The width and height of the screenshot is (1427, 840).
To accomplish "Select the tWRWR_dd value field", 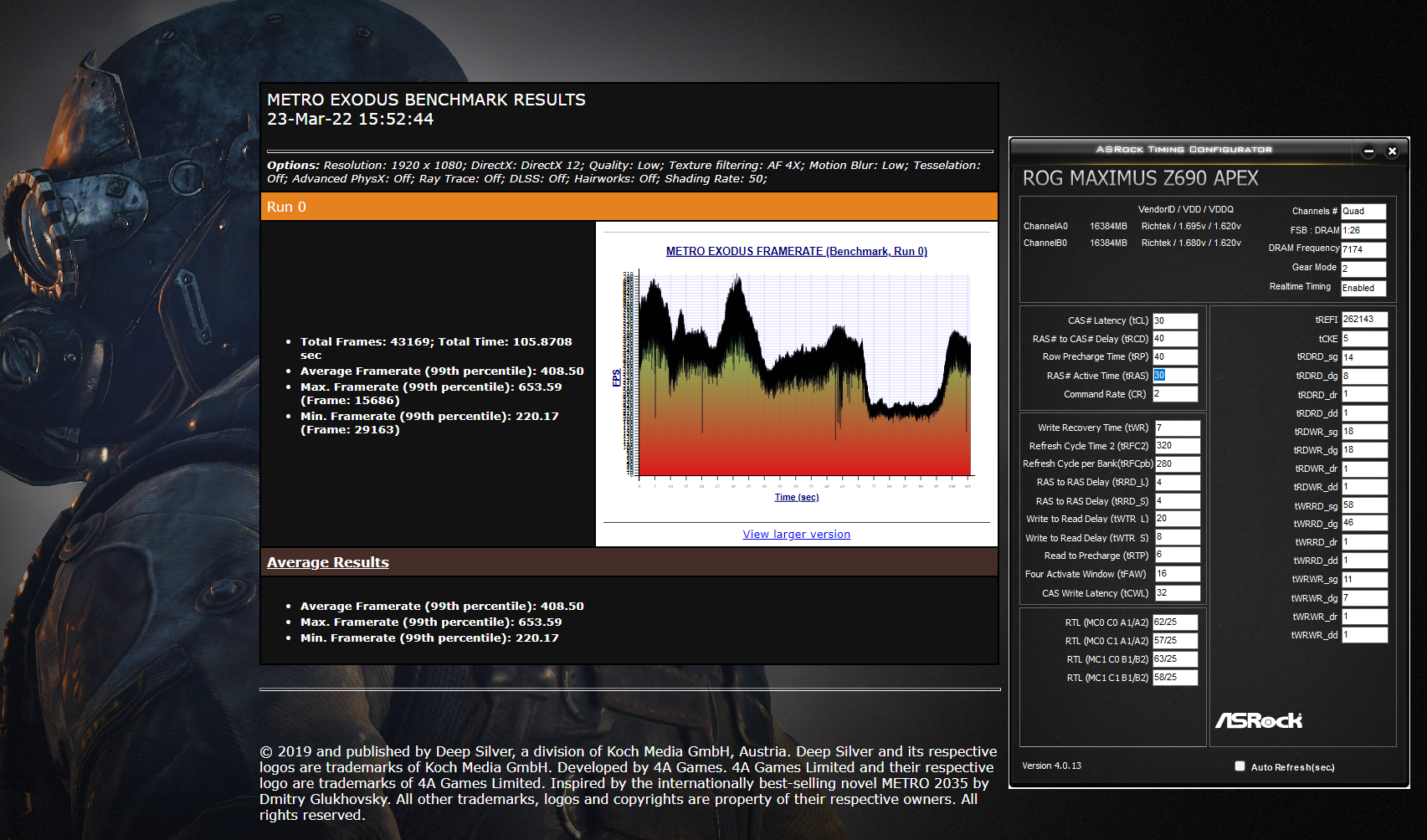I will pos(1364,635).
